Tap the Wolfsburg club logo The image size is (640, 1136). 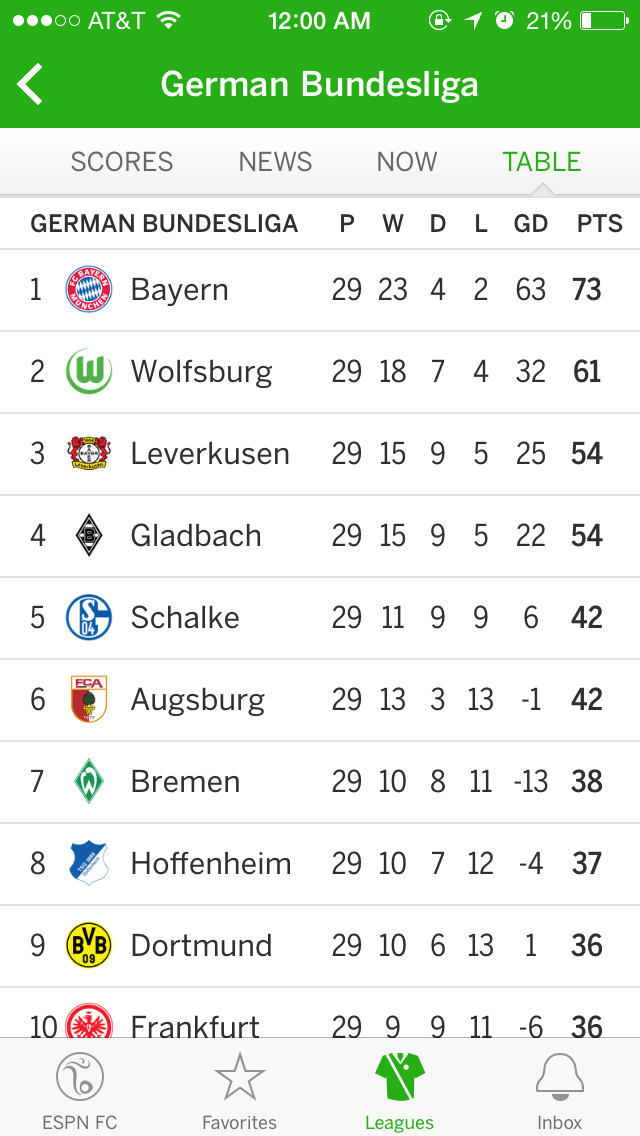[x=88, y=371]
